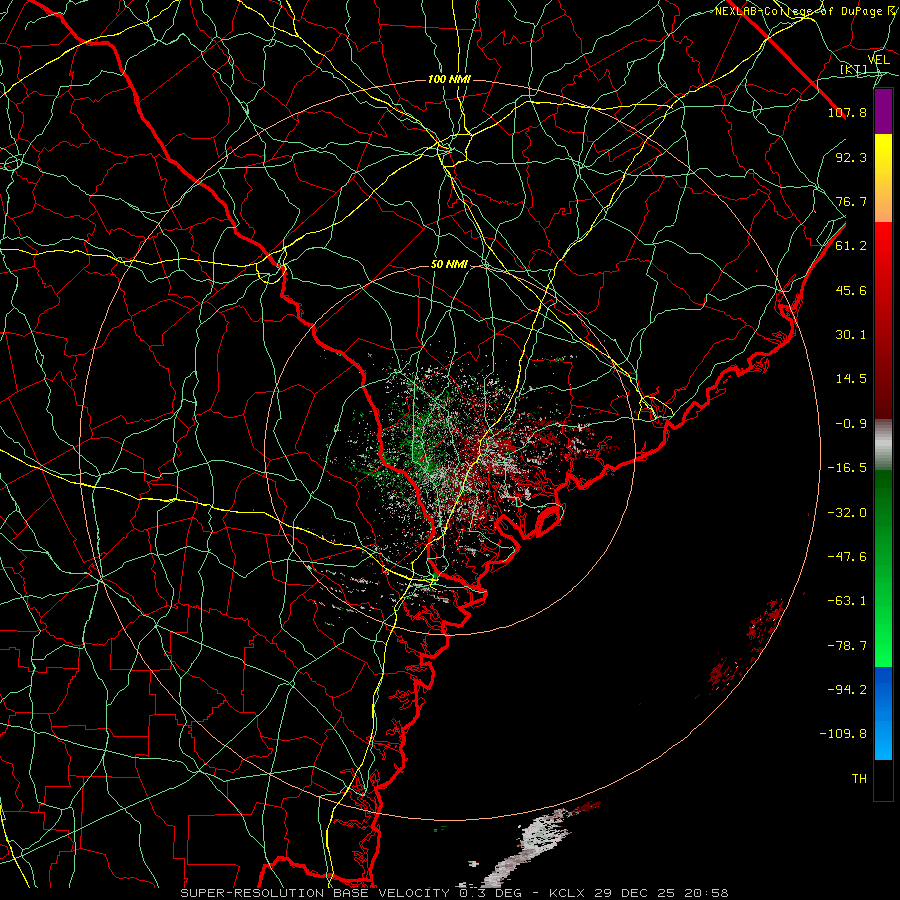Pick the black TH segment of color bar
Image resolution: width=900 pixels, height=900 pixels.
pos(883,779)
